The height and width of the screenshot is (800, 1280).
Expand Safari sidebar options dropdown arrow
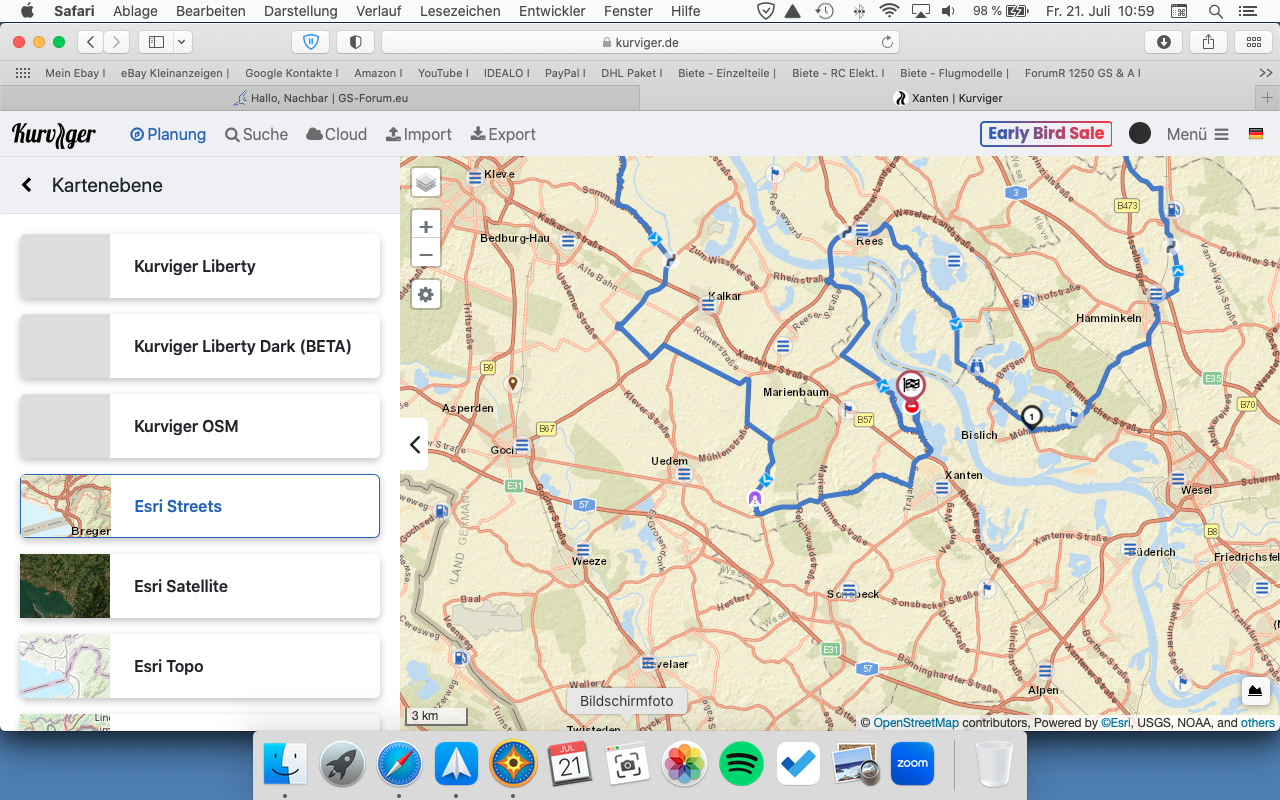tap(181, 42)
